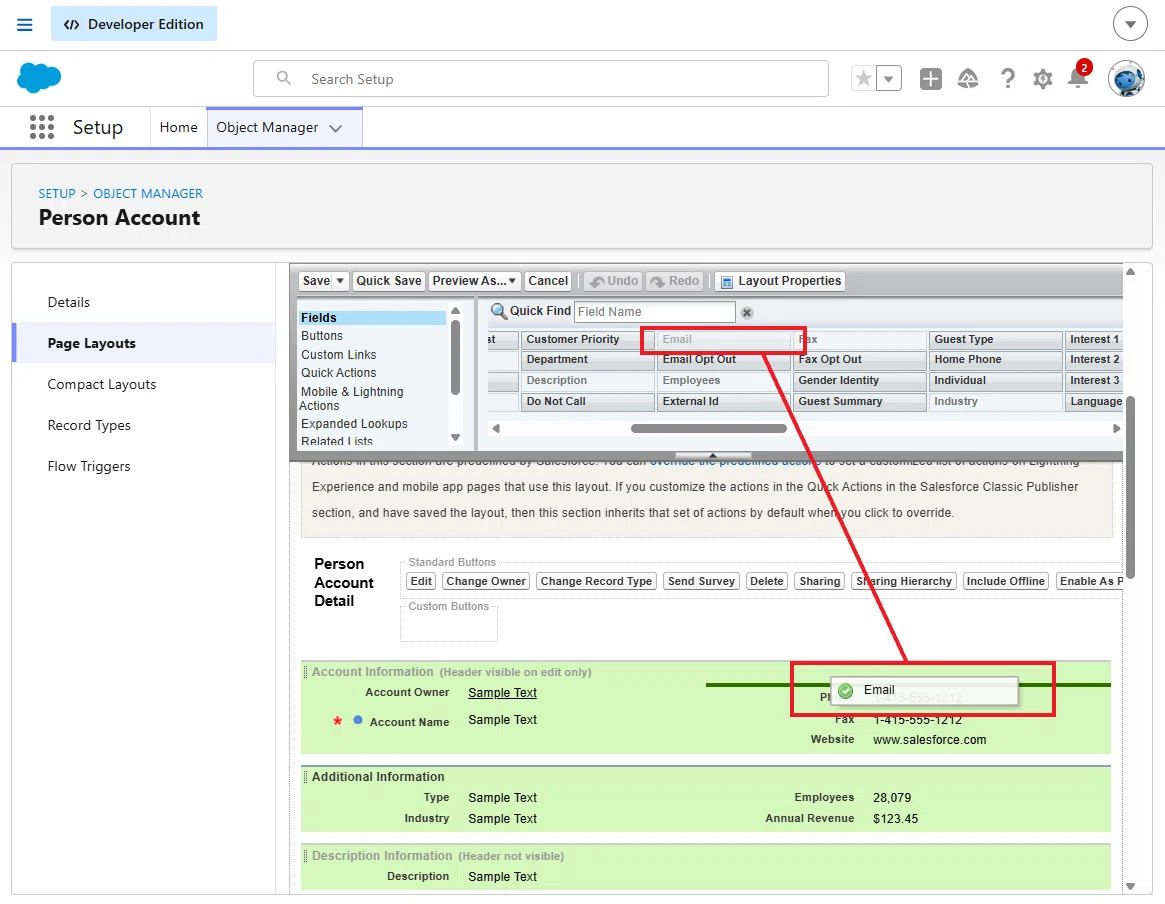Viewport: 1165px width, 904px height.
Task: Click the Save button in layout editor
Action: (316, 281)
